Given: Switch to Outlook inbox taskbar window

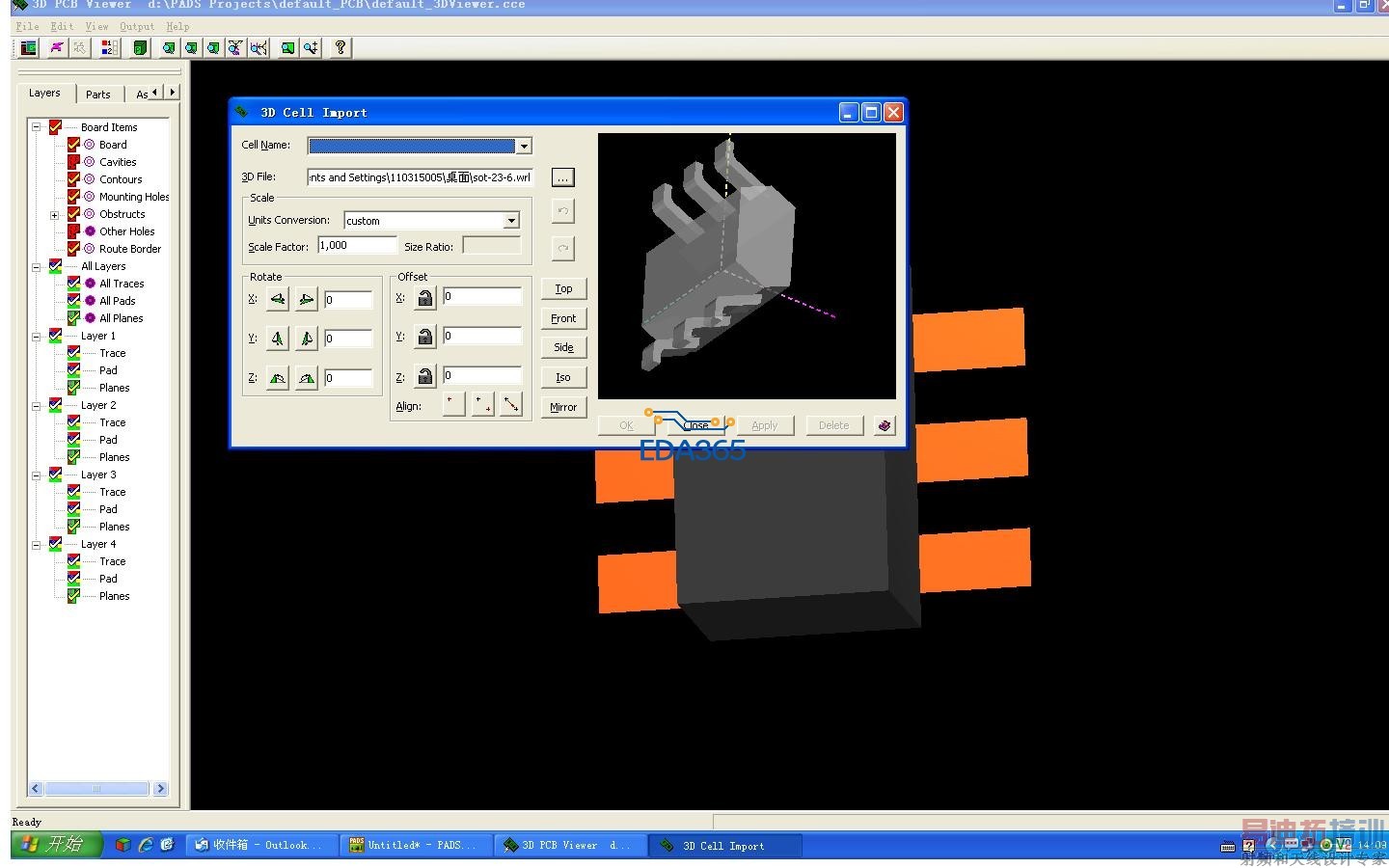Looking at the screenshot, I should coord(262,845).
